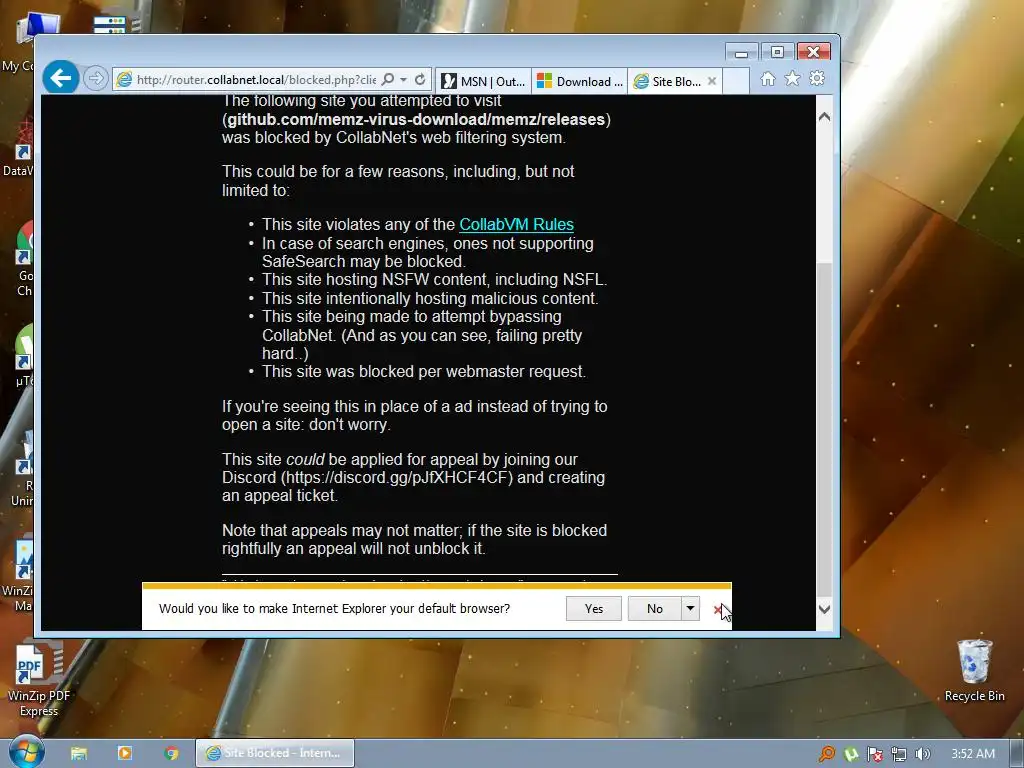Click the network connection tray icon

[899, 754]
